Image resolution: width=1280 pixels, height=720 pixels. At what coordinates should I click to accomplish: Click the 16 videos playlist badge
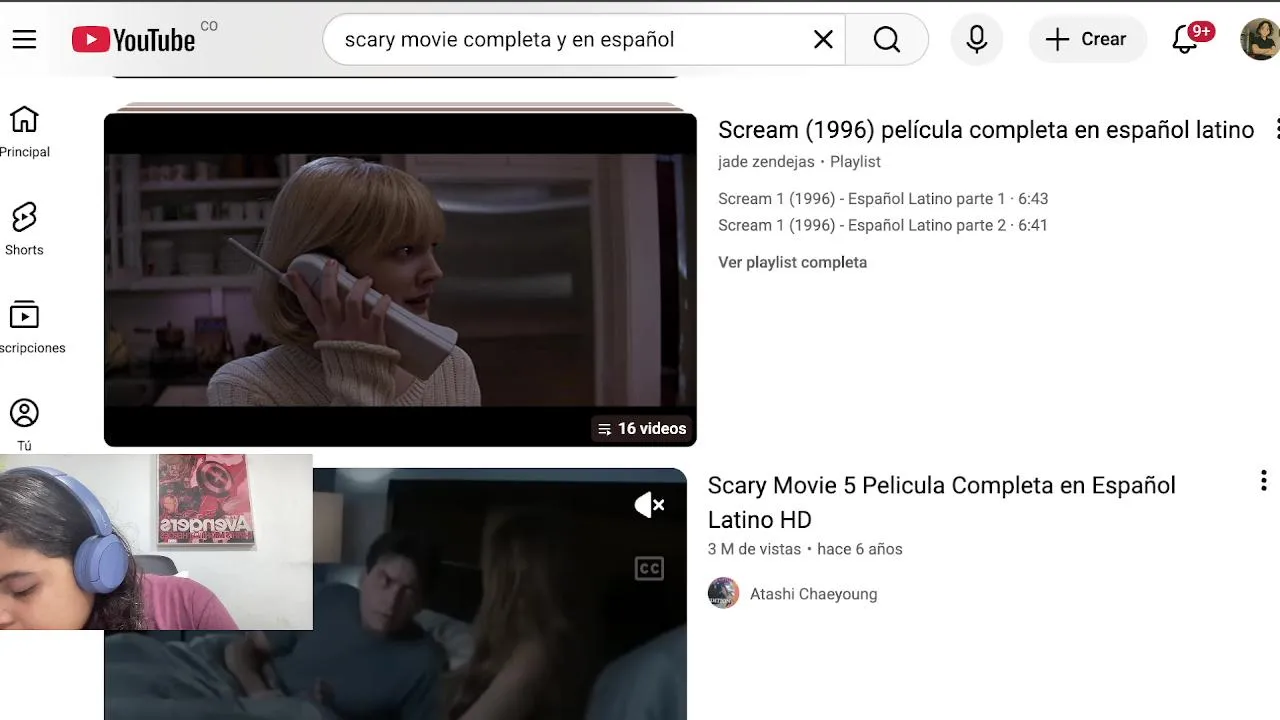tap(642, 429)
